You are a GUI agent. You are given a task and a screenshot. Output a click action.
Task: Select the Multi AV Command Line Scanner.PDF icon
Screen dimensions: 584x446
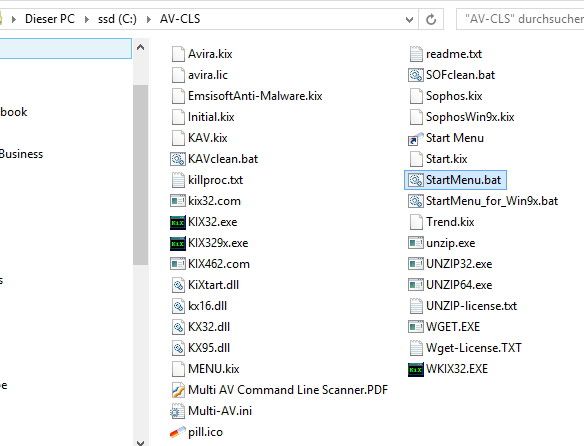[x=178, y=390]
